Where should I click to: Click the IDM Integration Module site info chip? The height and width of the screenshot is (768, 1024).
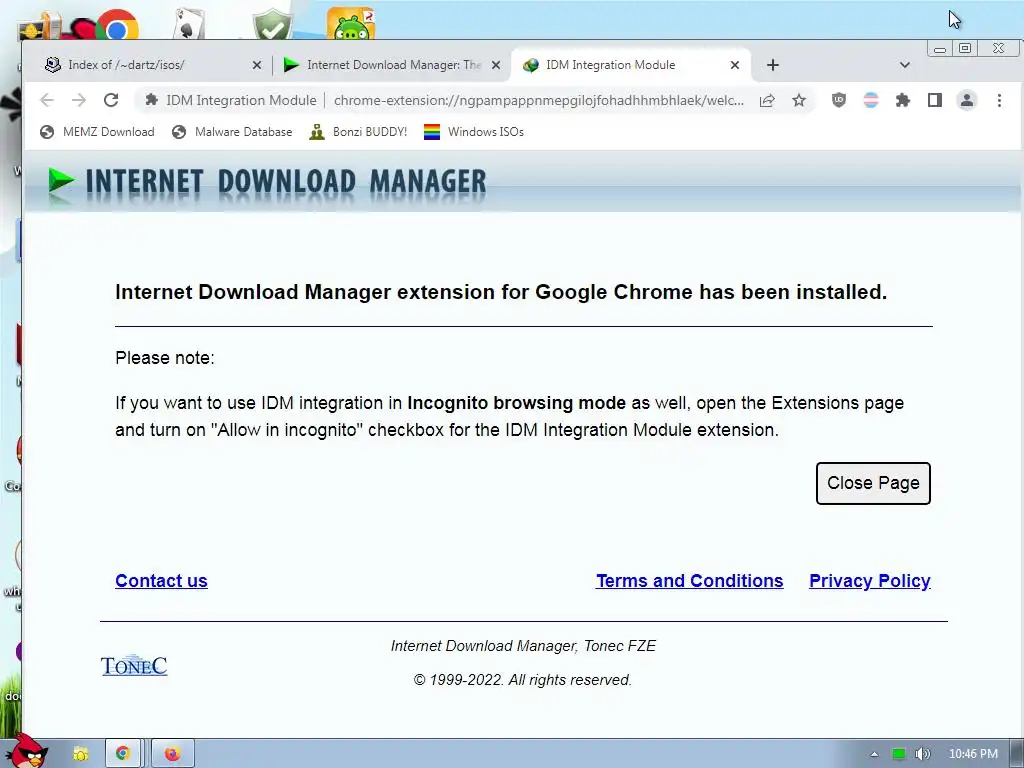click(231, 100)
